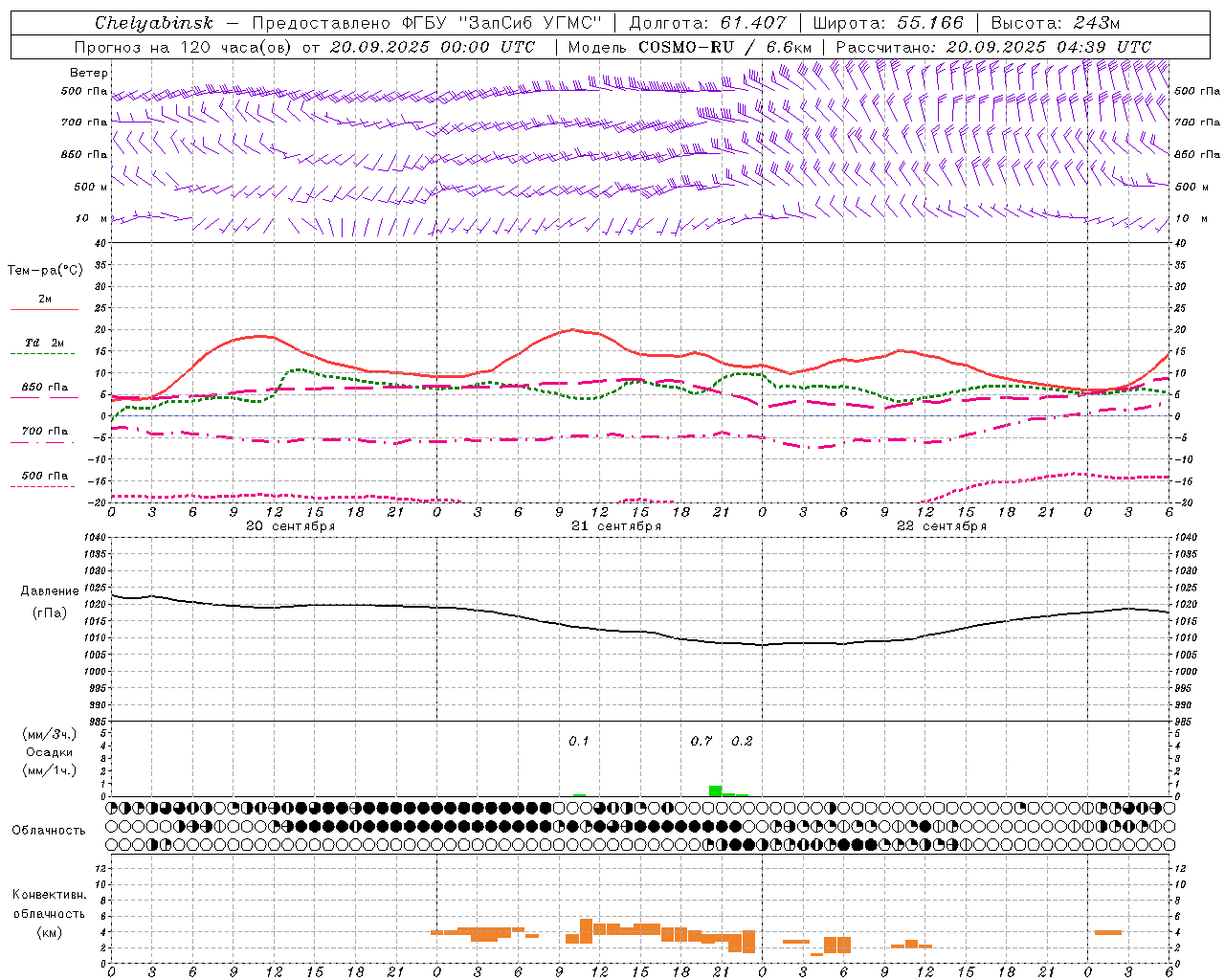This screenshot has height=980, width=1225.
Task: Click the 'Chelyabinsk' station title
Action: point(153,23)
